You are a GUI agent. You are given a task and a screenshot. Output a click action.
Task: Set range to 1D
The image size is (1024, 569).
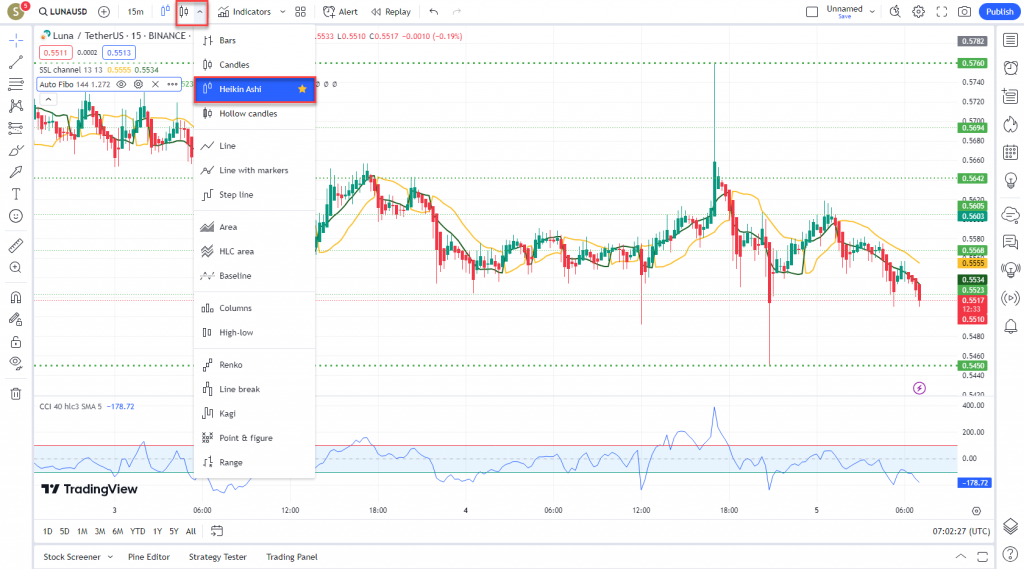click(48, 531)
